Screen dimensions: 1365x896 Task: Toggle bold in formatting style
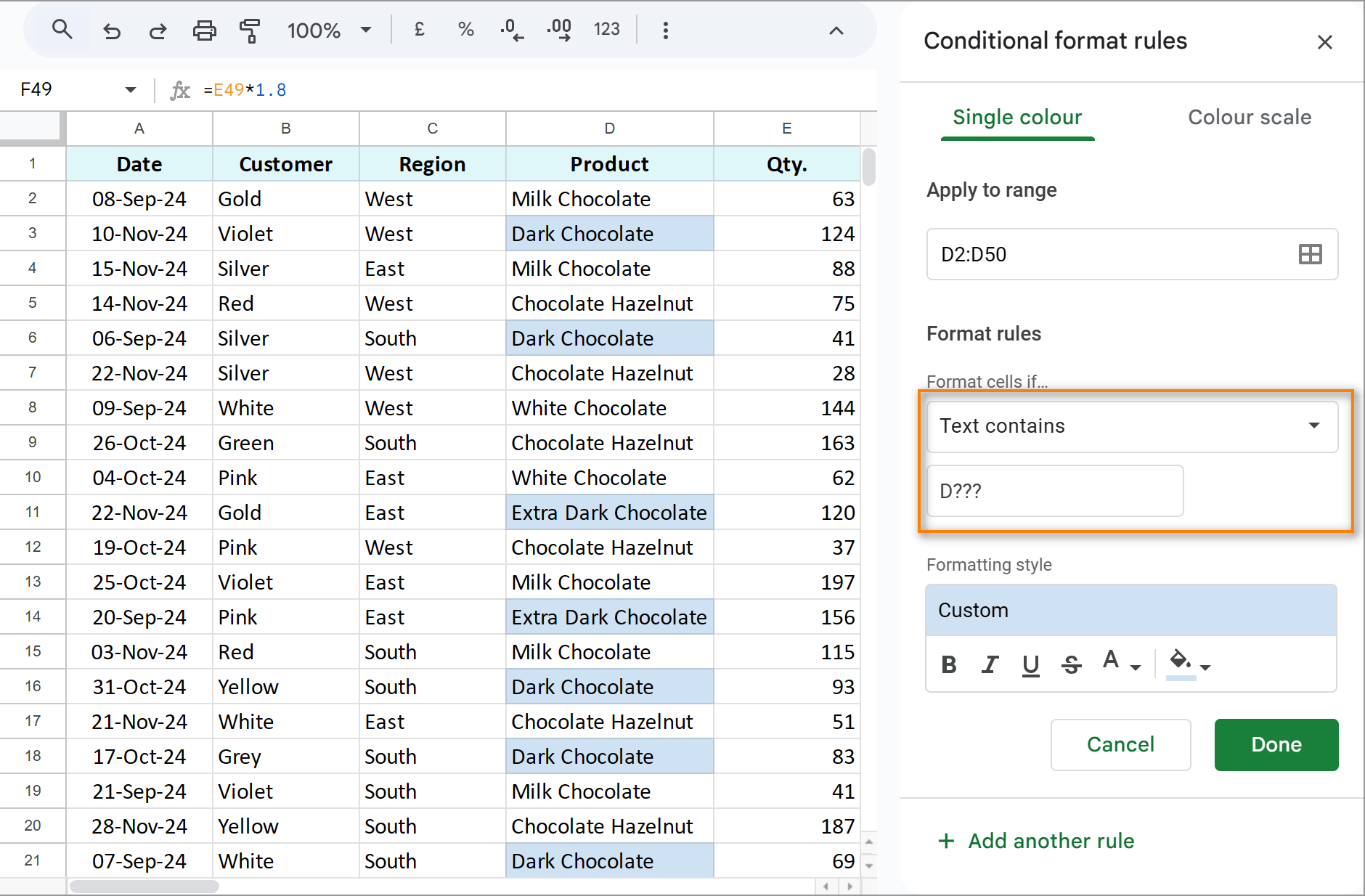(949, 664)
